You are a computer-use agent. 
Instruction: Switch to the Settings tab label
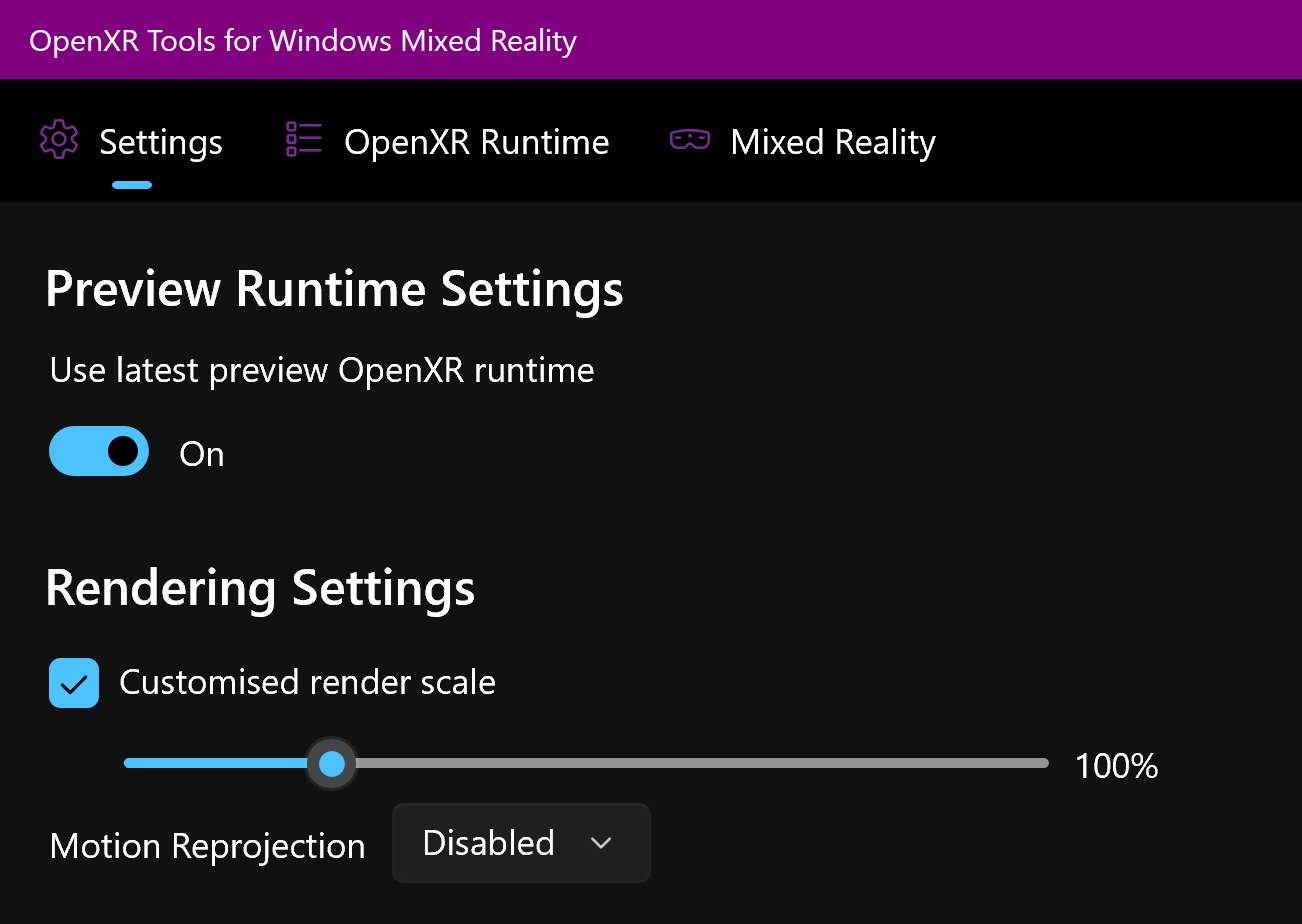tap(161, 142)
